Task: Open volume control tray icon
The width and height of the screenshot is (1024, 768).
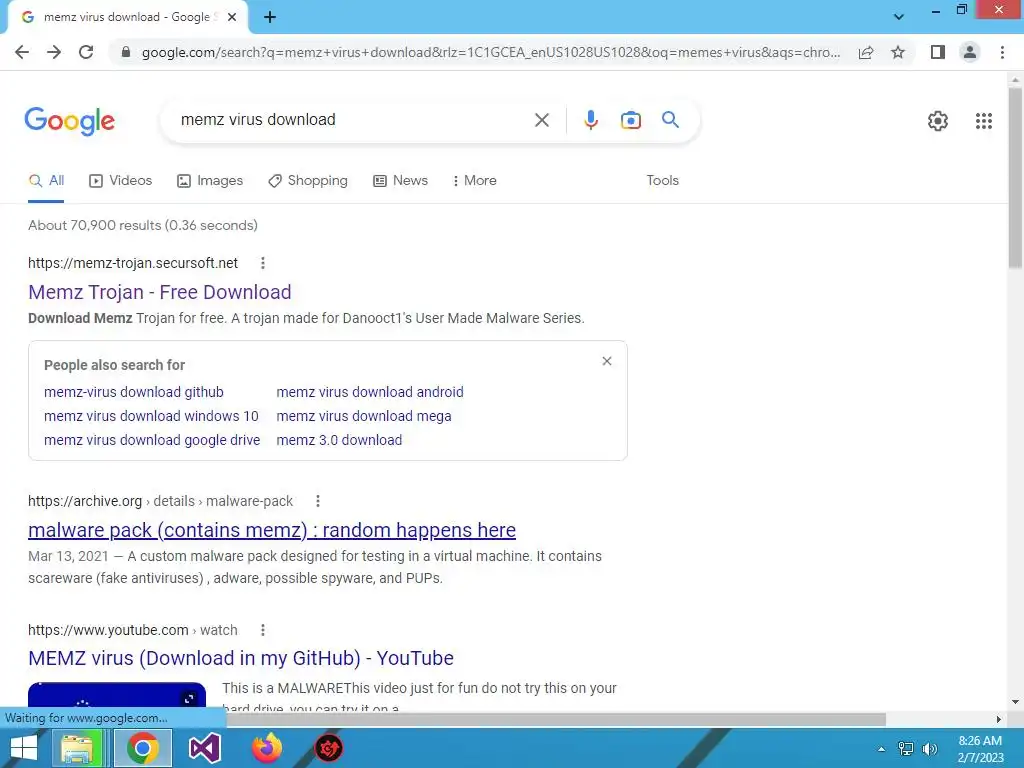Action: click(929, 749)
